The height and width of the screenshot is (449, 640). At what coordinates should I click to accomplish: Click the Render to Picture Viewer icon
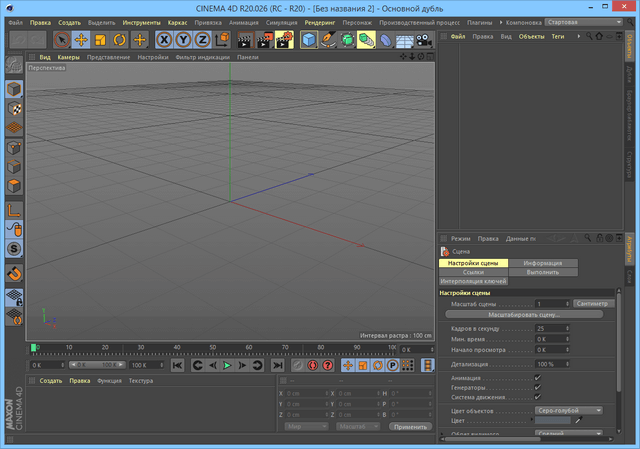pos(264,40)
